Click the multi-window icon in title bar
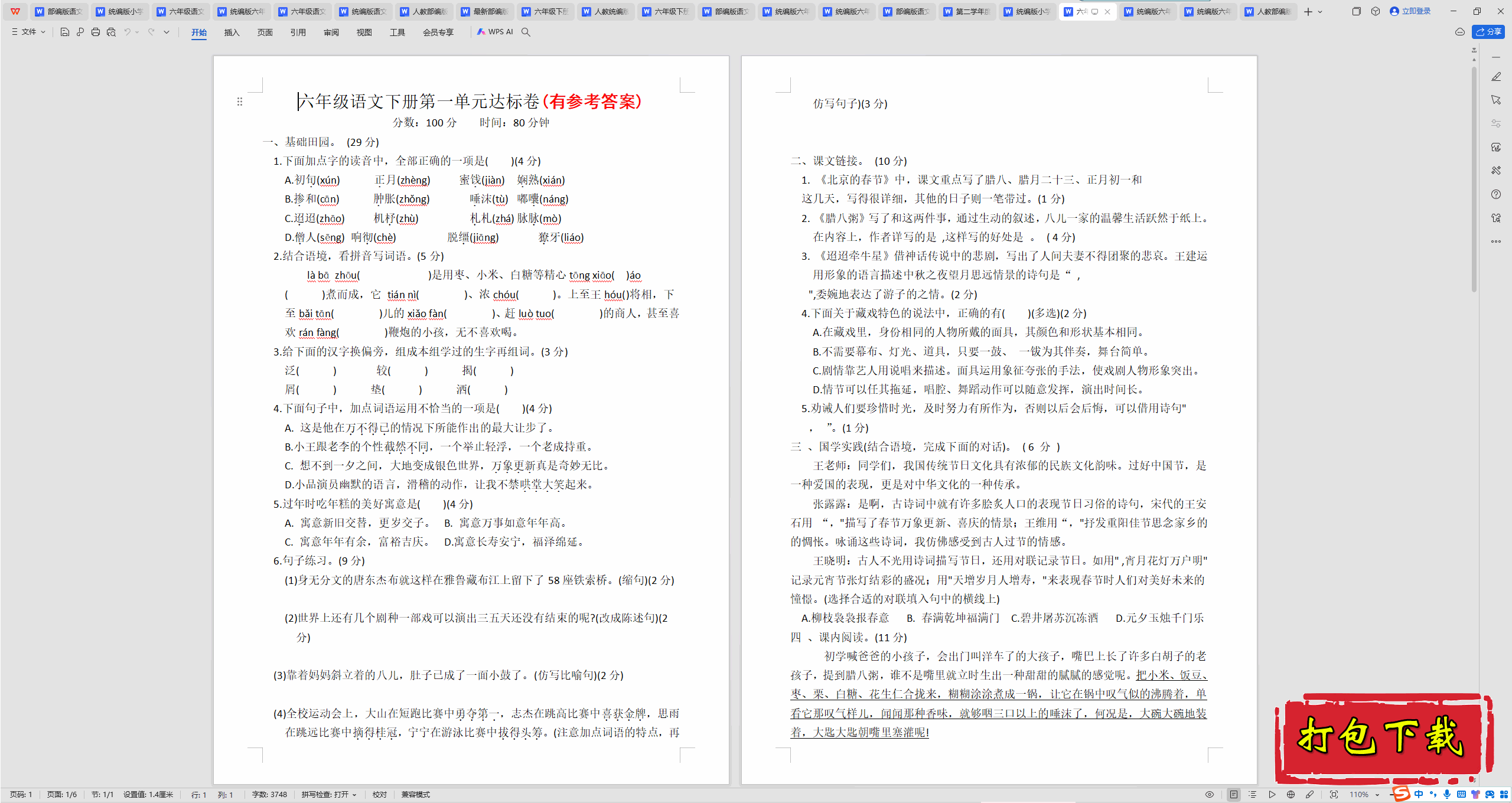The width and height of the screenshot is (1512, 803). coord(1357,11)
